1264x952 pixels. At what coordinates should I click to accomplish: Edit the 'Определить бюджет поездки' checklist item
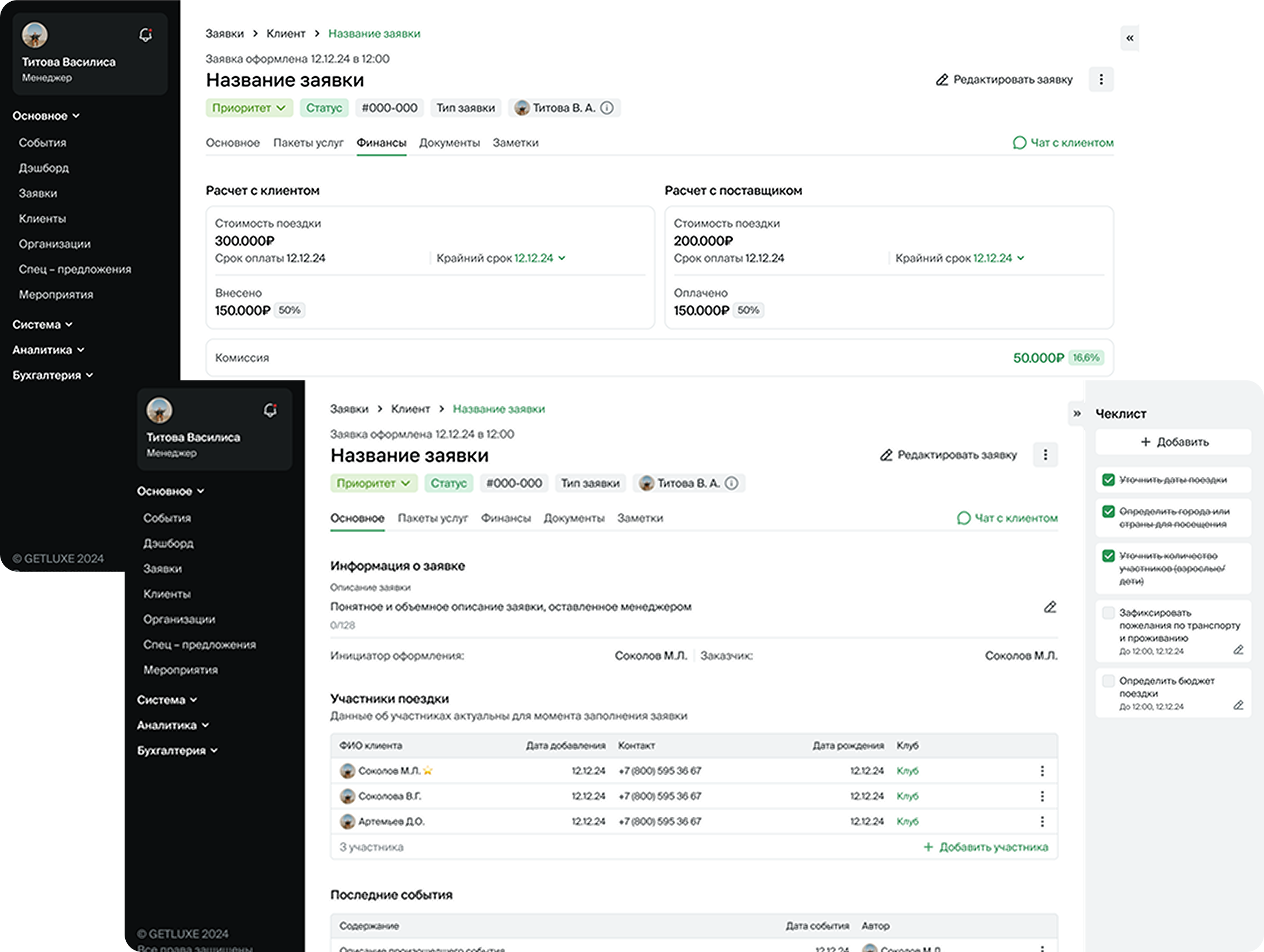coord(1238,705)
